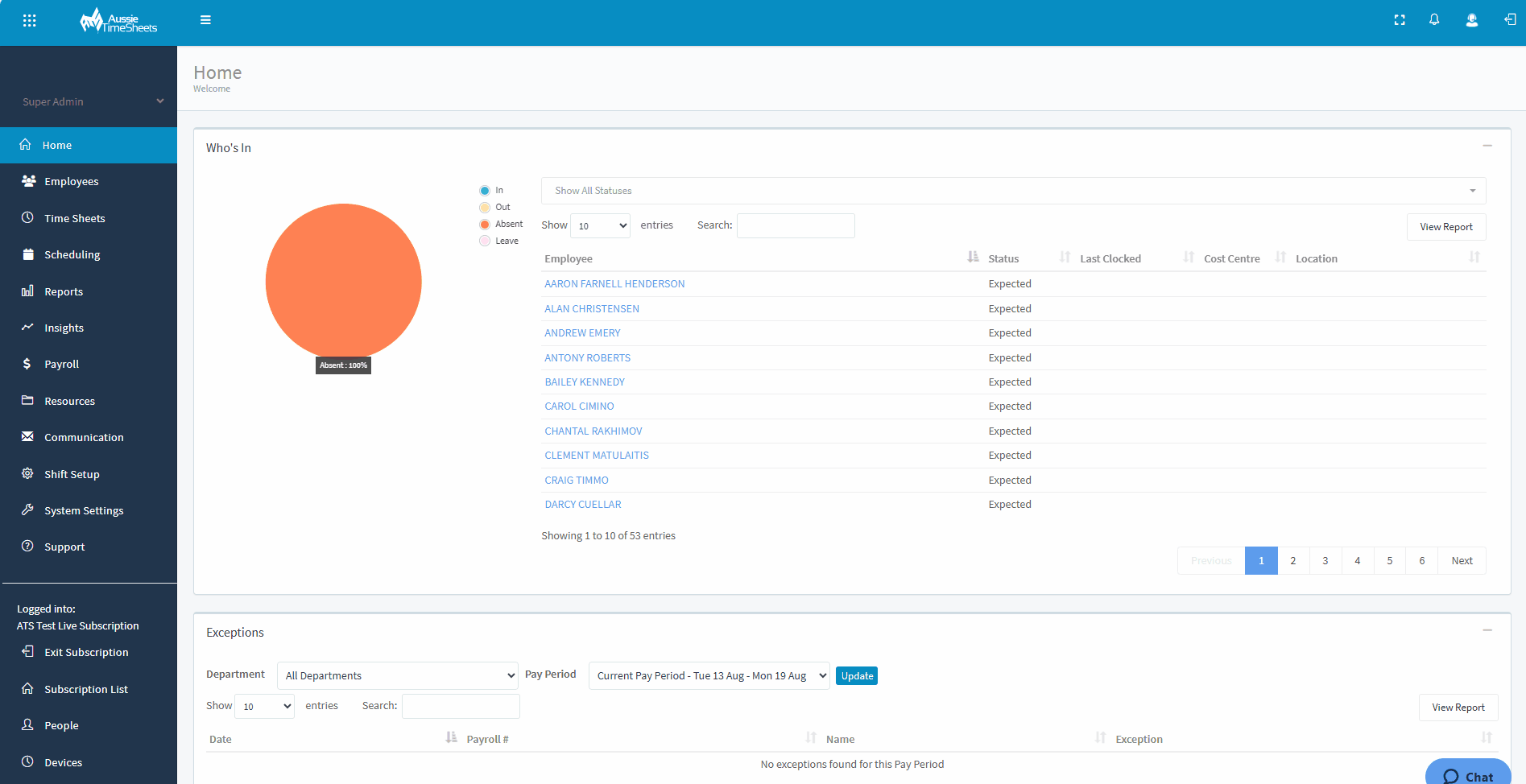Open the Chat widget
This screenshot has height=784, width=1526.
1468,773
